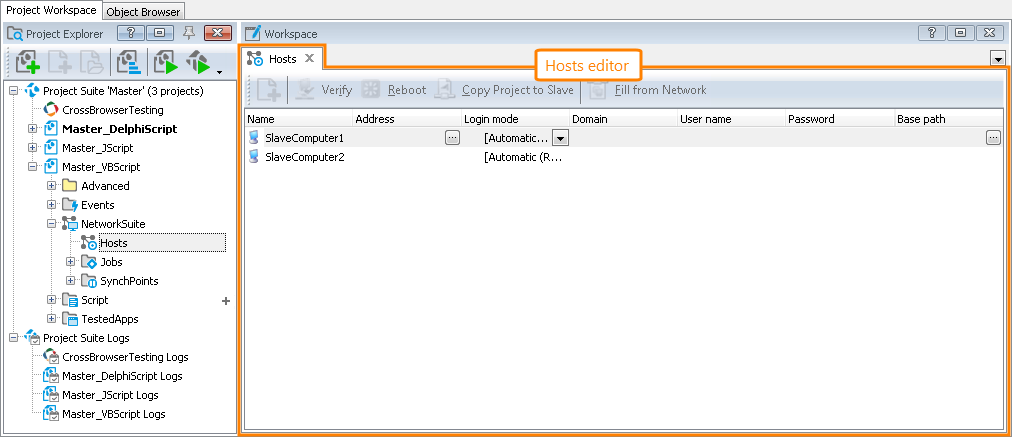Click the Base path ellipsis button
Screen dimensions: 1012x438
(x=993, y=137)
